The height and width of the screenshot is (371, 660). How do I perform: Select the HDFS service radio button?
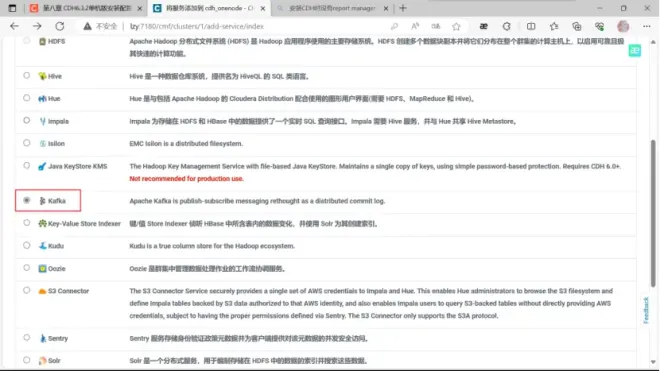(x=27, y=41)
